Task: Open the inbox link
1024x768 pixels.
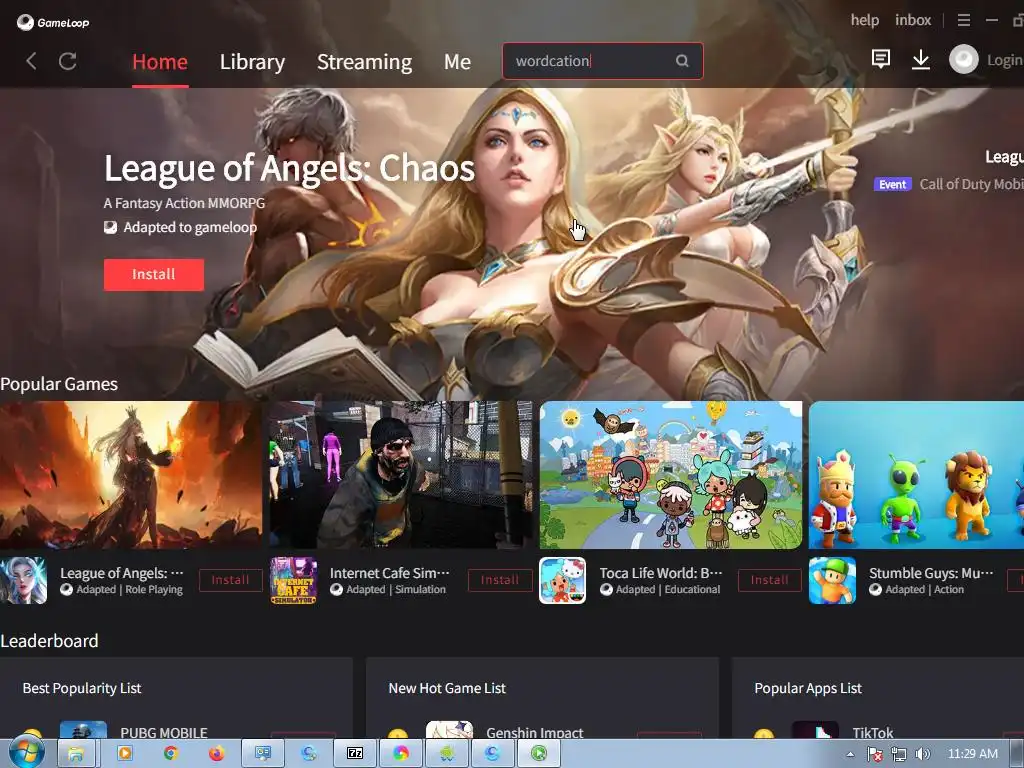Action: tap(913, 20)
